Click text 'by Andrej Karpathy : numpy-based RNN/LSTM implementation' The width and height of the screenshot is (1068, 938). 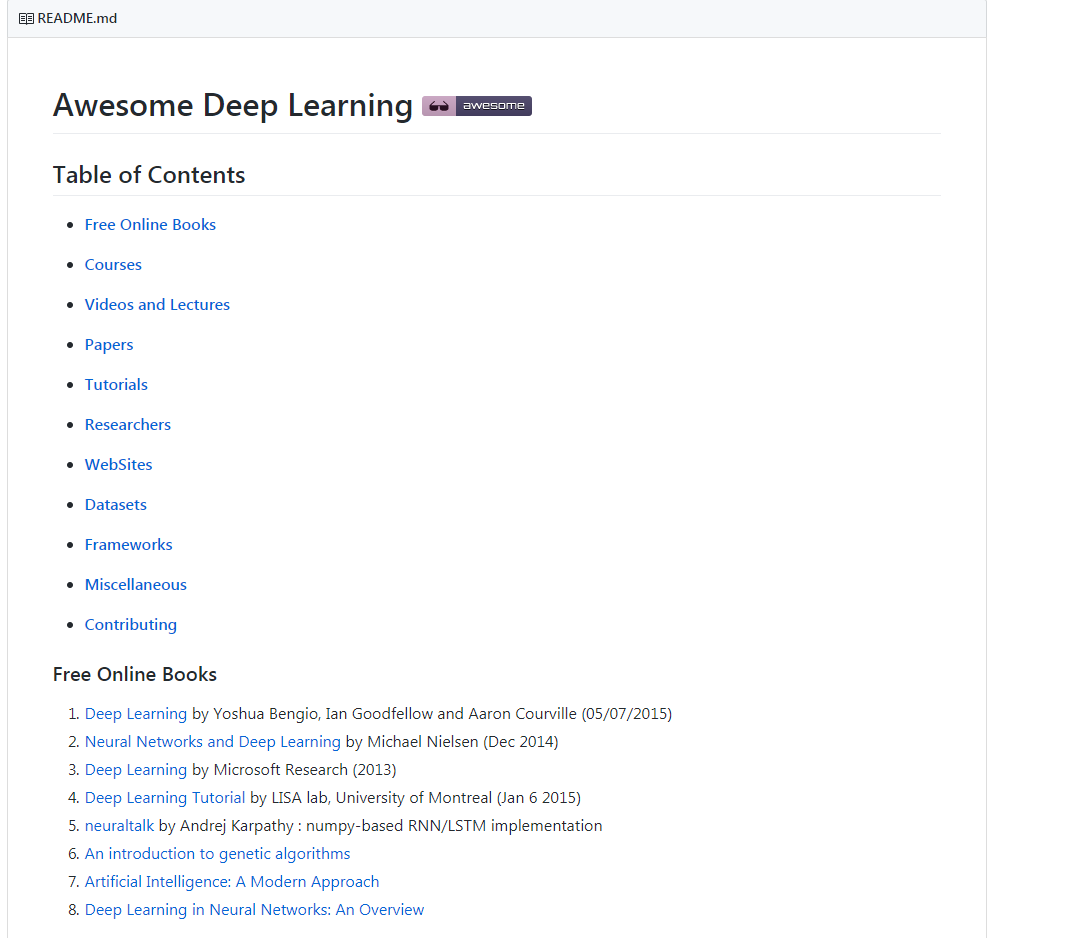381,826
